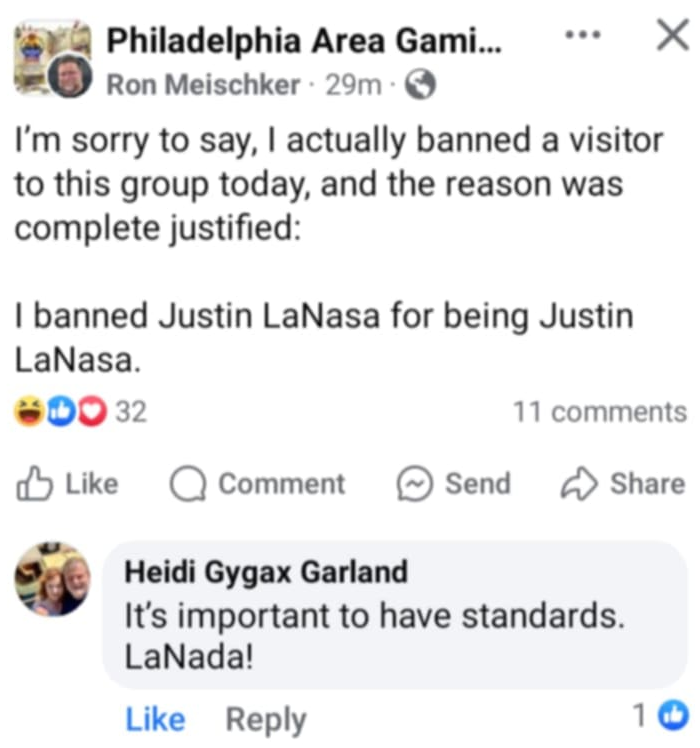Like the post with thumbs-up button
This screenshot has width=700, height=748.
67,484
